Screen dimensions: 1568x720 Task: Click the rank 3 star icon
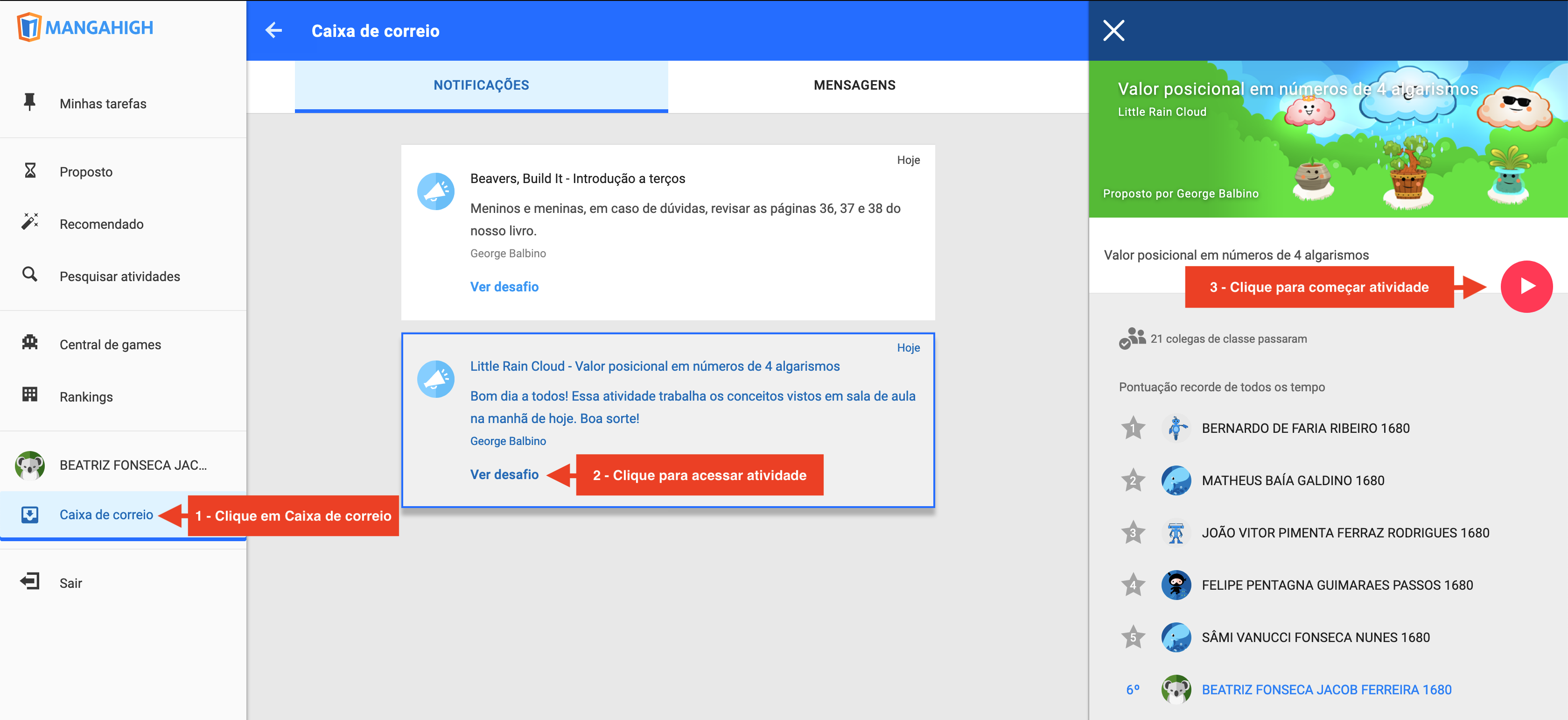(x=1133, y=532)
